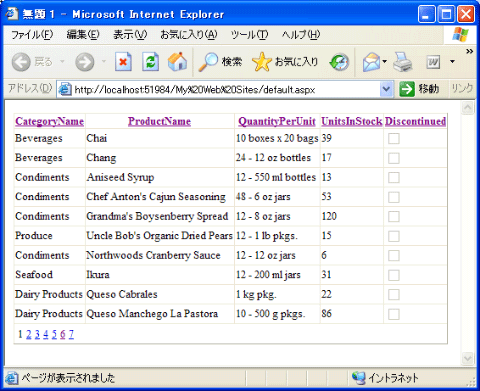Toggle Discontinued checkbox for Chai

tap(394, 139)
